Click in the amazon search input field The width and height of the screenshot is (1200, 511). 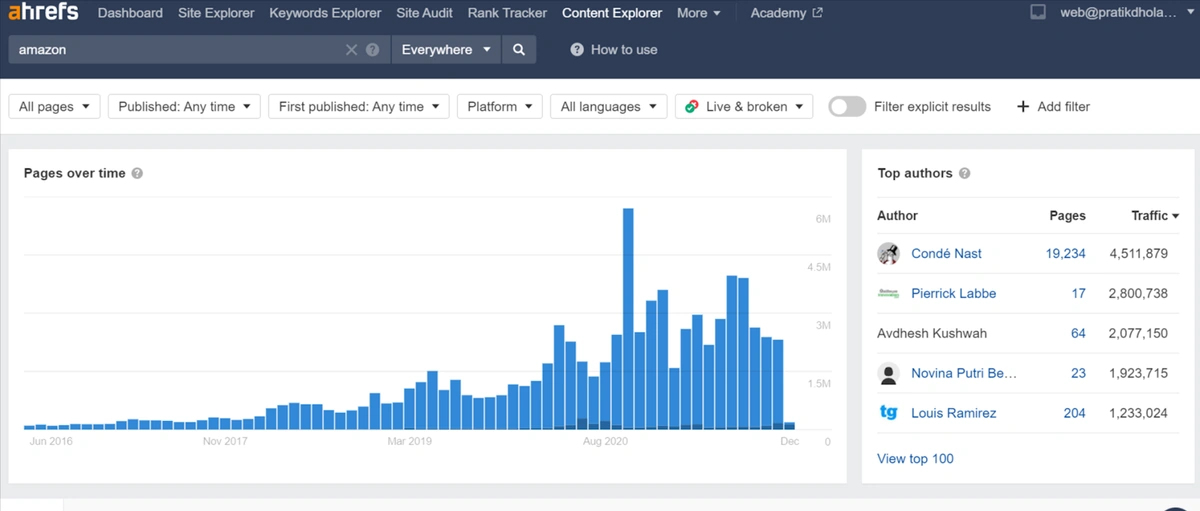[175, 50]
